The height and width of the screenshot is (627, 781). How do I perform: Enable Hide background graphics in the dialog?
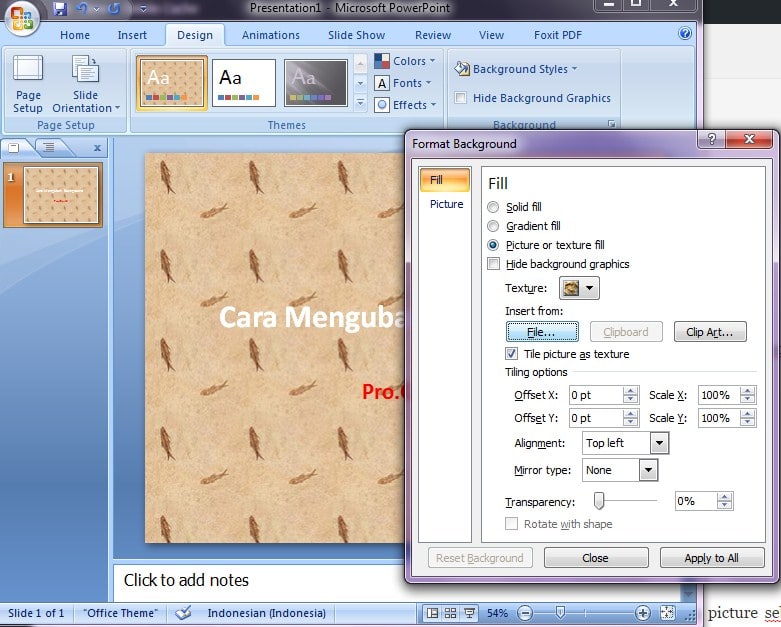pos(493,264)
